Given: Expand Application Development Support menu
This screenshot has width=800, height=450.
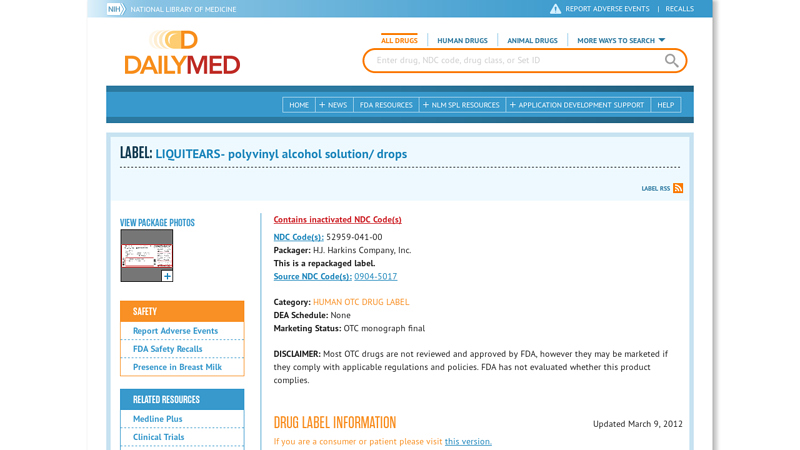Looking at the screenshot, I should click(577, 105).
